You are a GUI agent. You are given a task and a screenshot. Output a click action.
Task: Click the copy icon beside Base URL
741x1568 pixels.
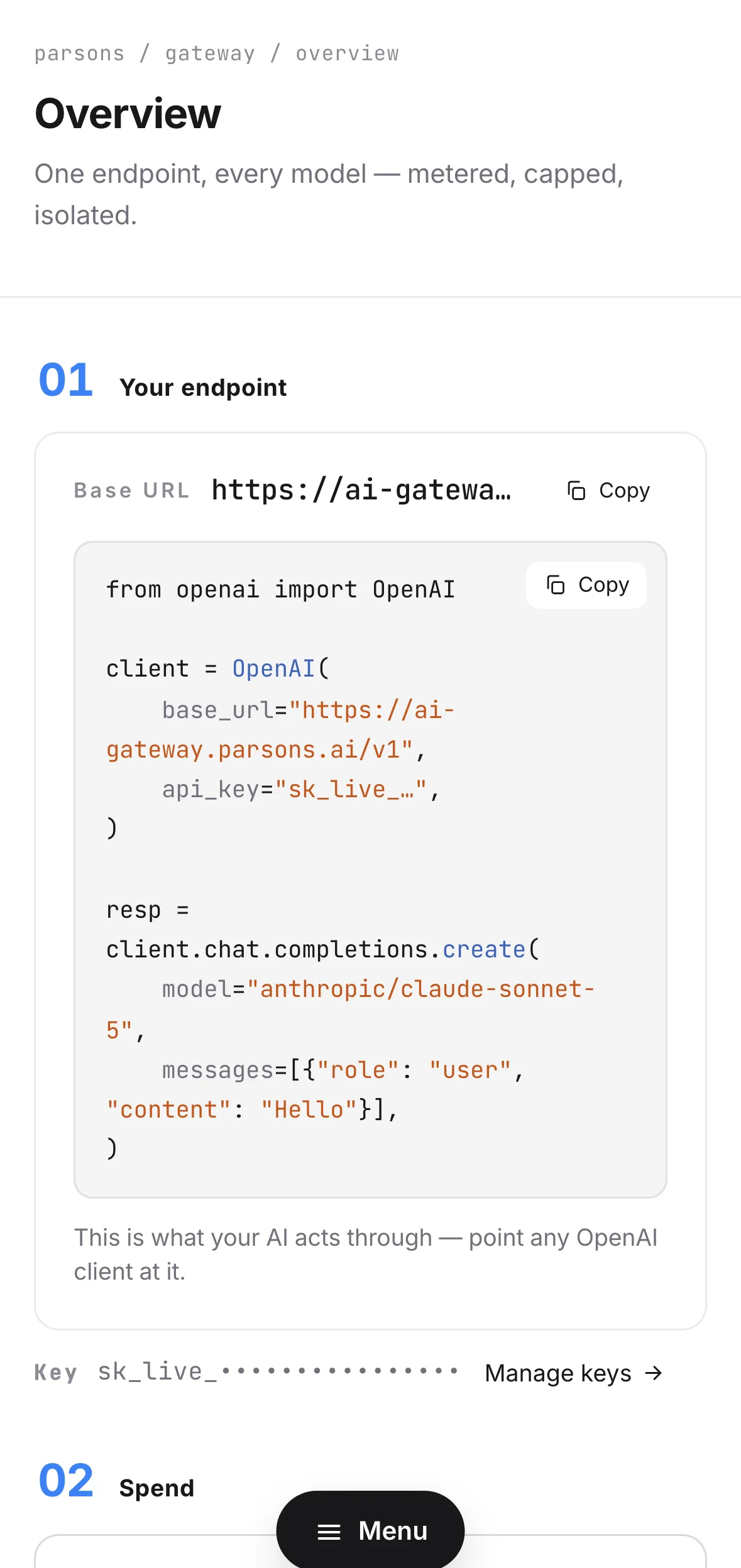(x=576, y=491)
